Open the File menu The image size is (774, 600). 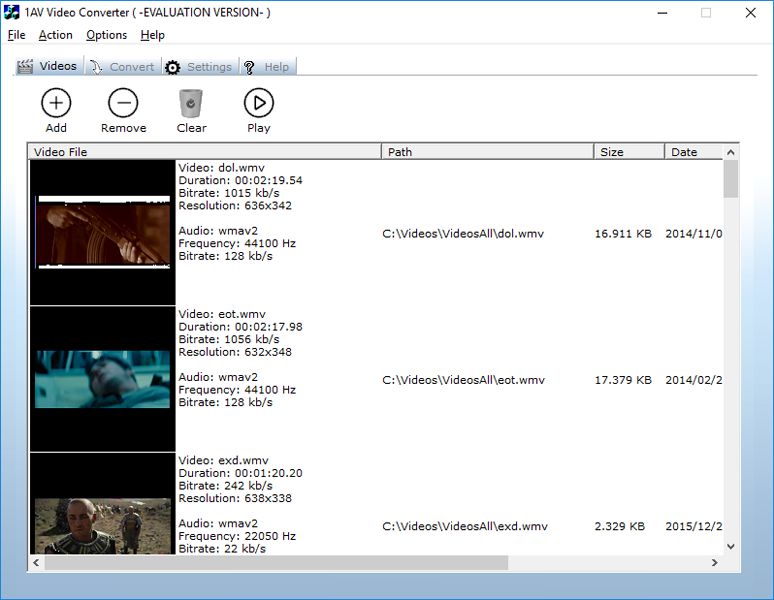tap(16, 35)
